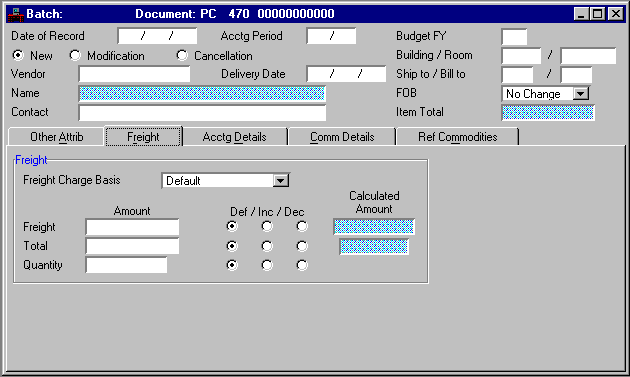Minimize the document window
Viewport: 630px width, 377px height.
click(x=581, y=14)
